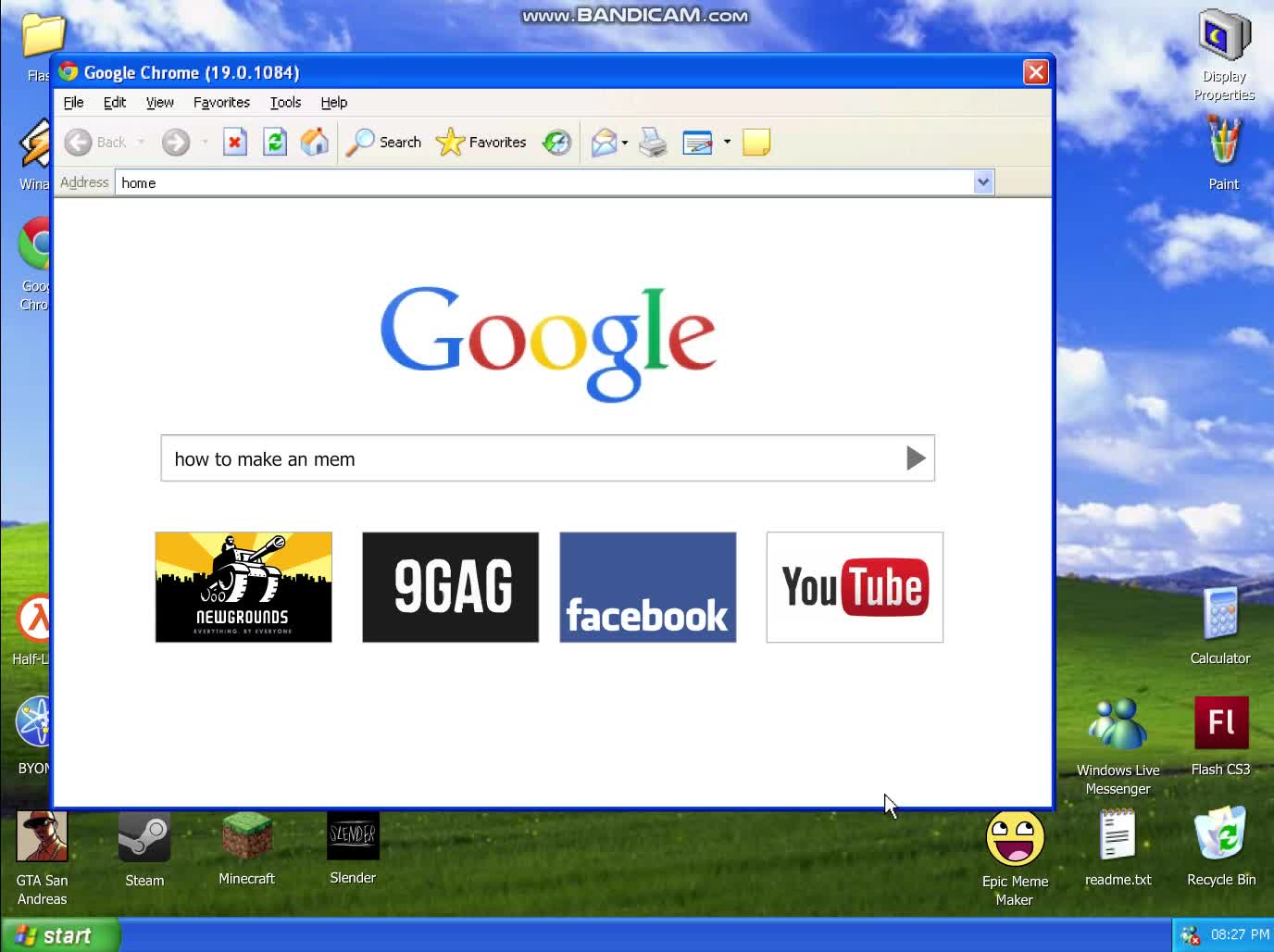Open the Minecraft desktop icon

click(246, 836)
